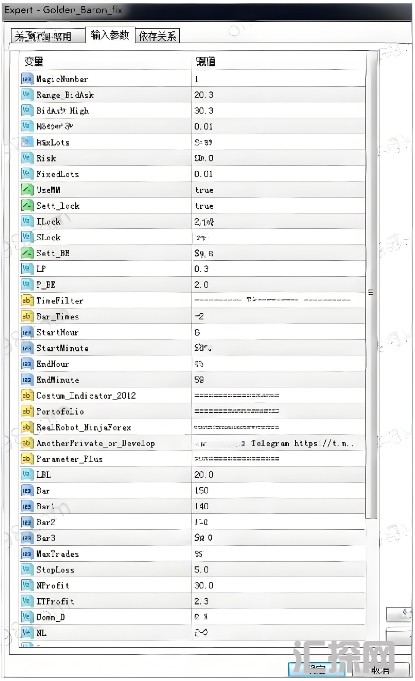The width and height of the screenshot is (415, 681).
Task: Edit the Risk value field
Action: click(278, 158)
